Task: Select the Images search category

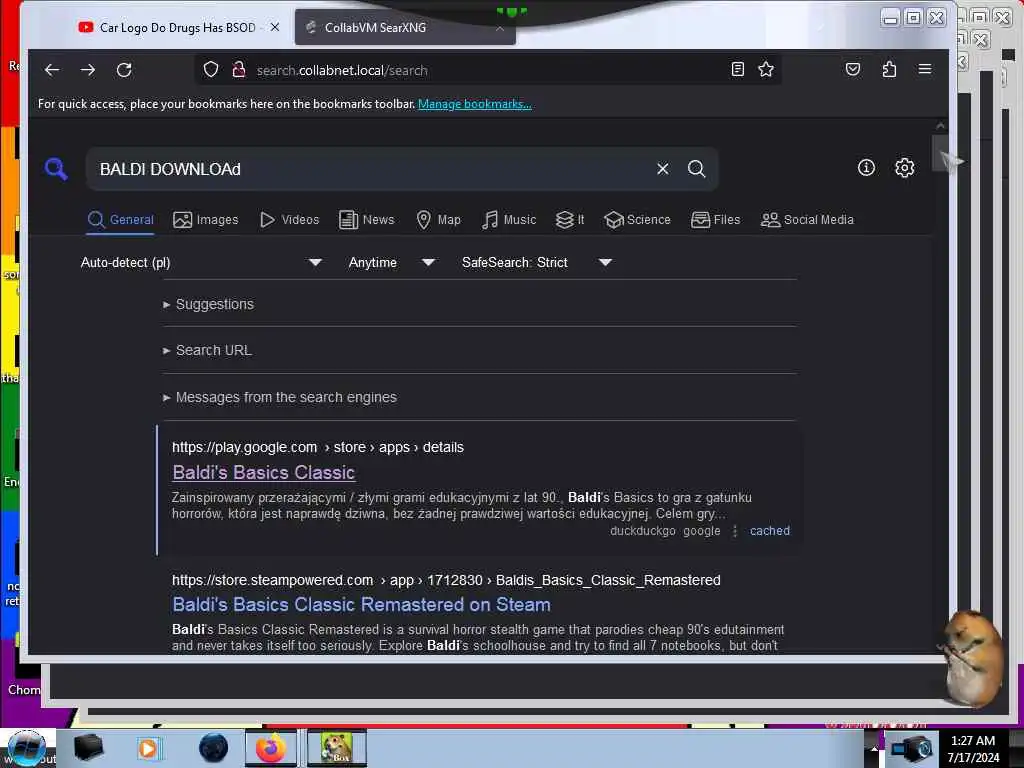Action: 206,220
